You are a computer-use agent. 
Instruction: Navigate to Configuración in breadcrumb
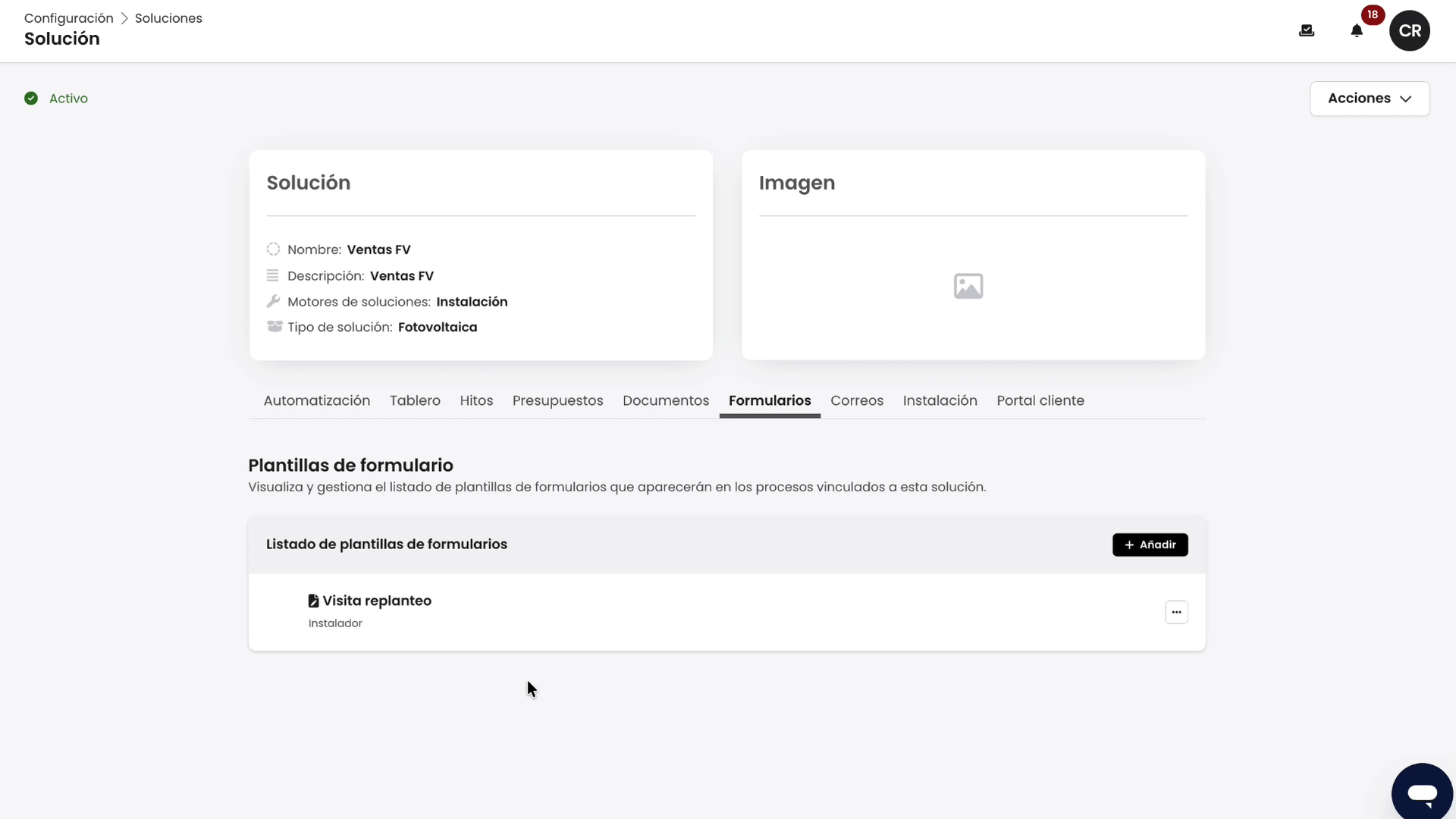click(x=68, y=18)
